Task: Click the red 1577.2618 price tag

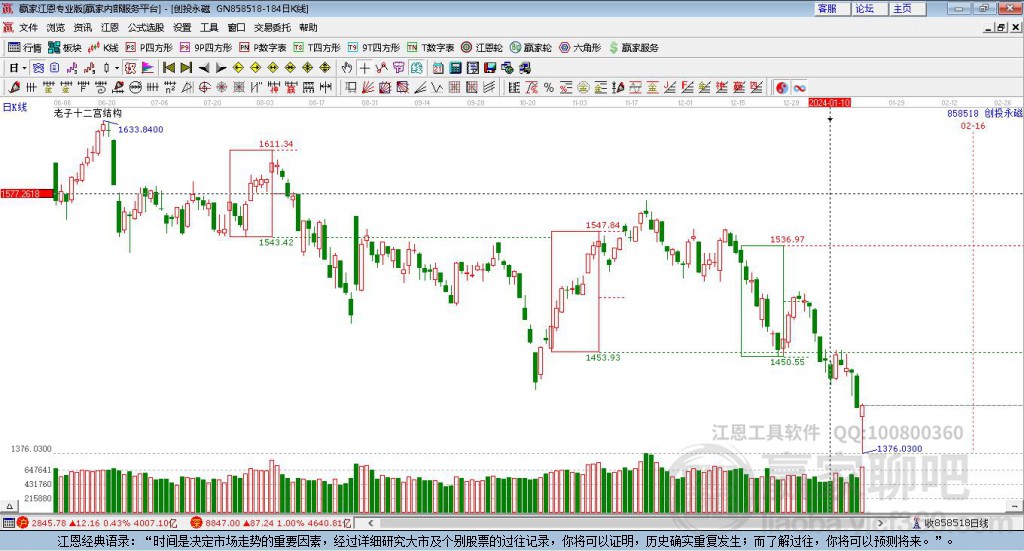Action: coord(27,194)
